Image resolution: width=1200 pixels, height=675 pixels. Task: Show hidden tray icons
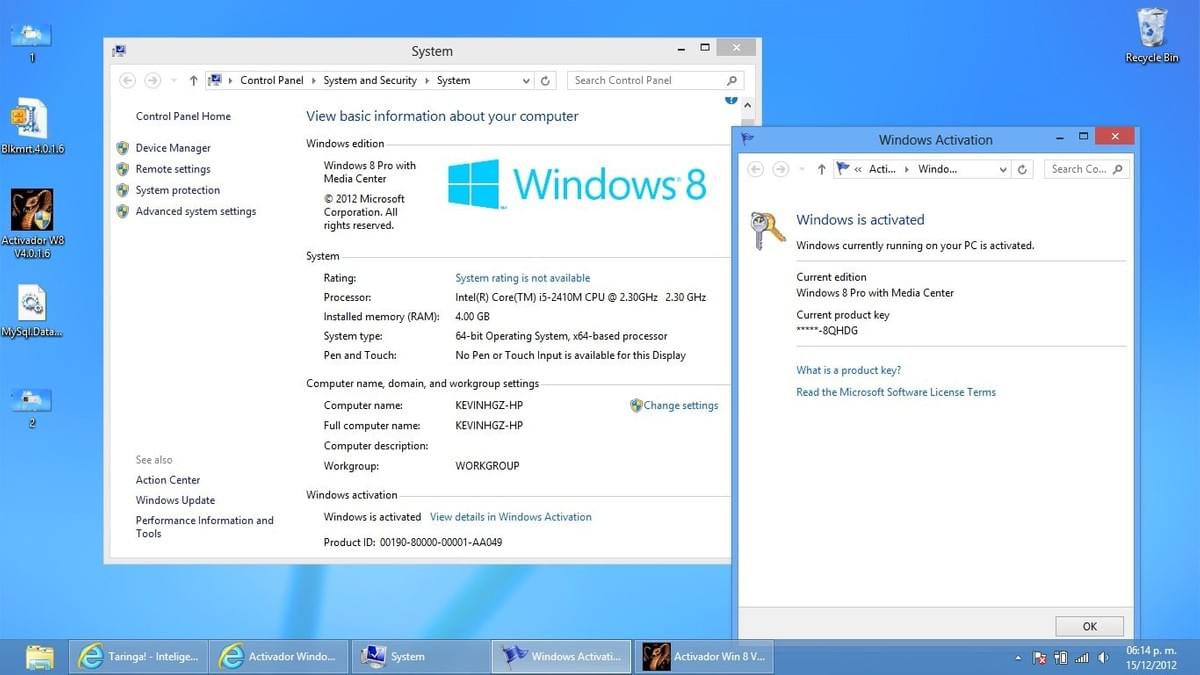pos(1018,658)
